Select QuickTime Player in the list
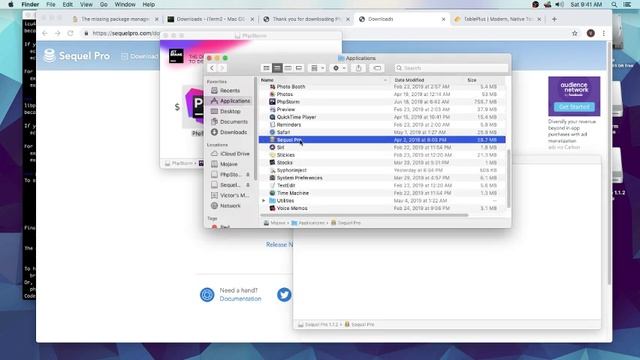This screenshot has width=640, height=360. point(382,117)
